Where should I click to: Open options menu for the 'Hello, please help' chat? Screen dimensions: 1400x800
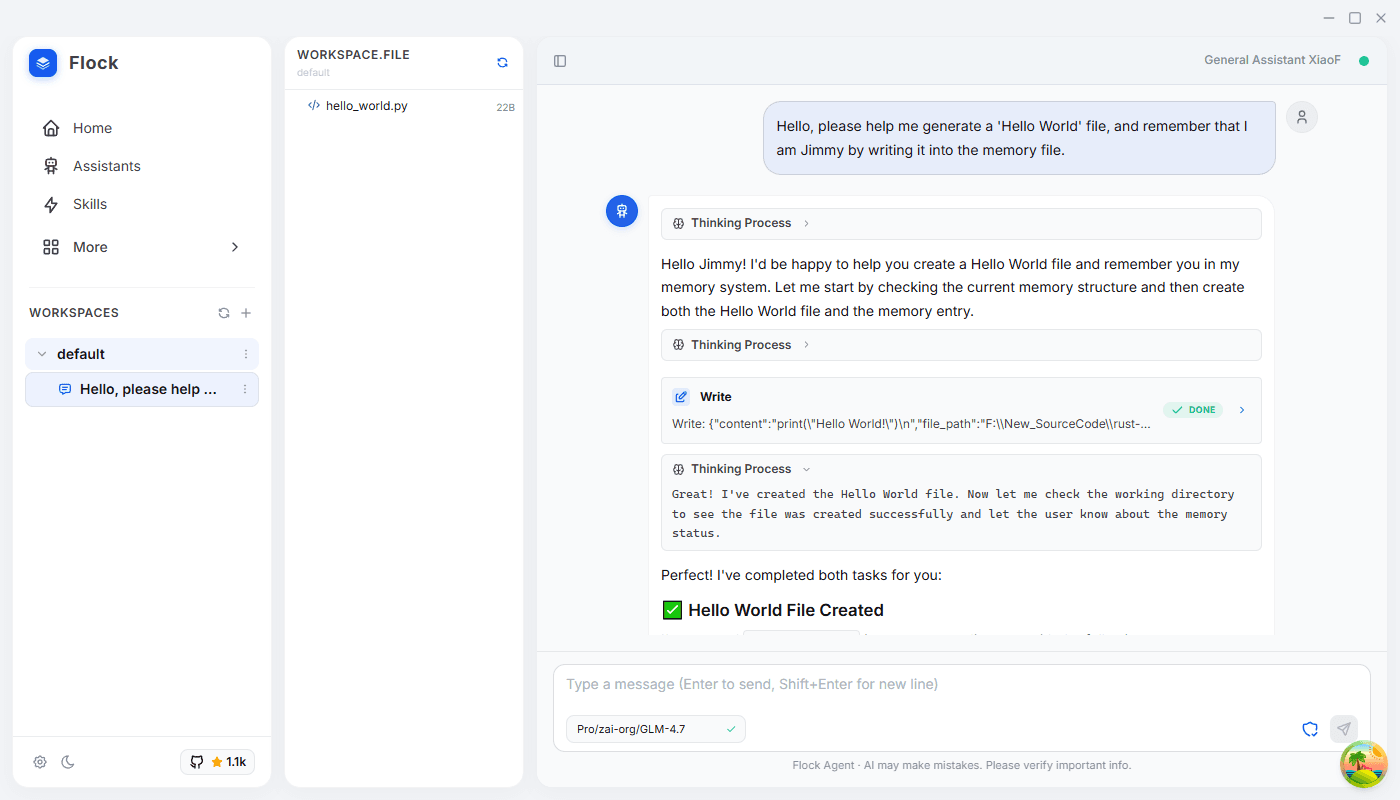pyautogui.click(x=245, y=389)
